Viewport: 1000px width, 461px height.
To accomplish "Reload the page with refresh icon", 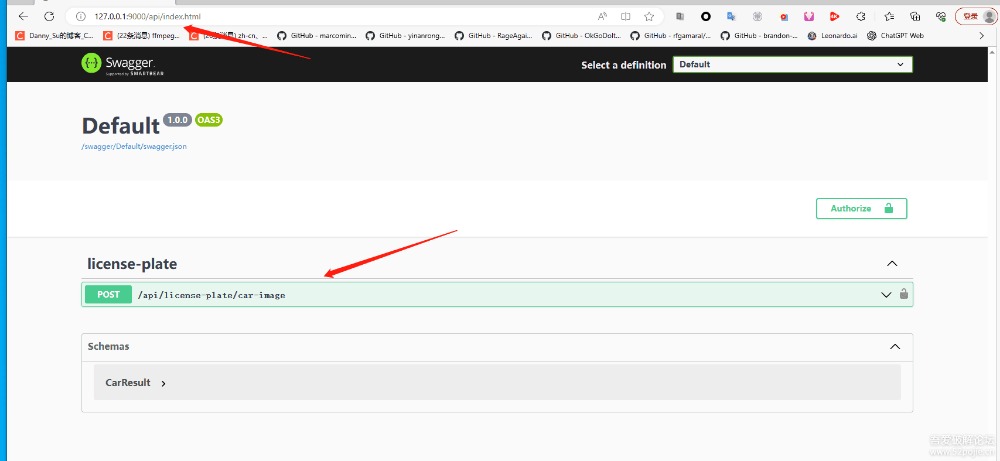I will [x=48, y=16].
